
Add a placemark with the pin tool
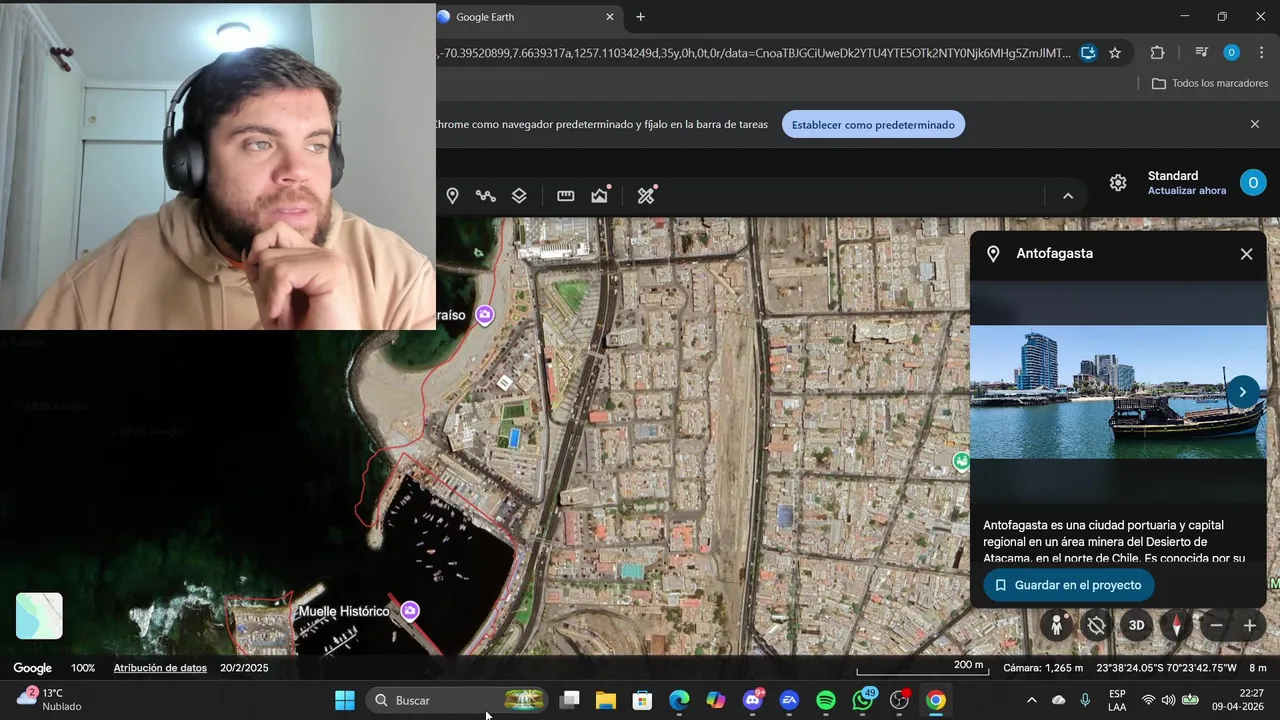[452, 196]
